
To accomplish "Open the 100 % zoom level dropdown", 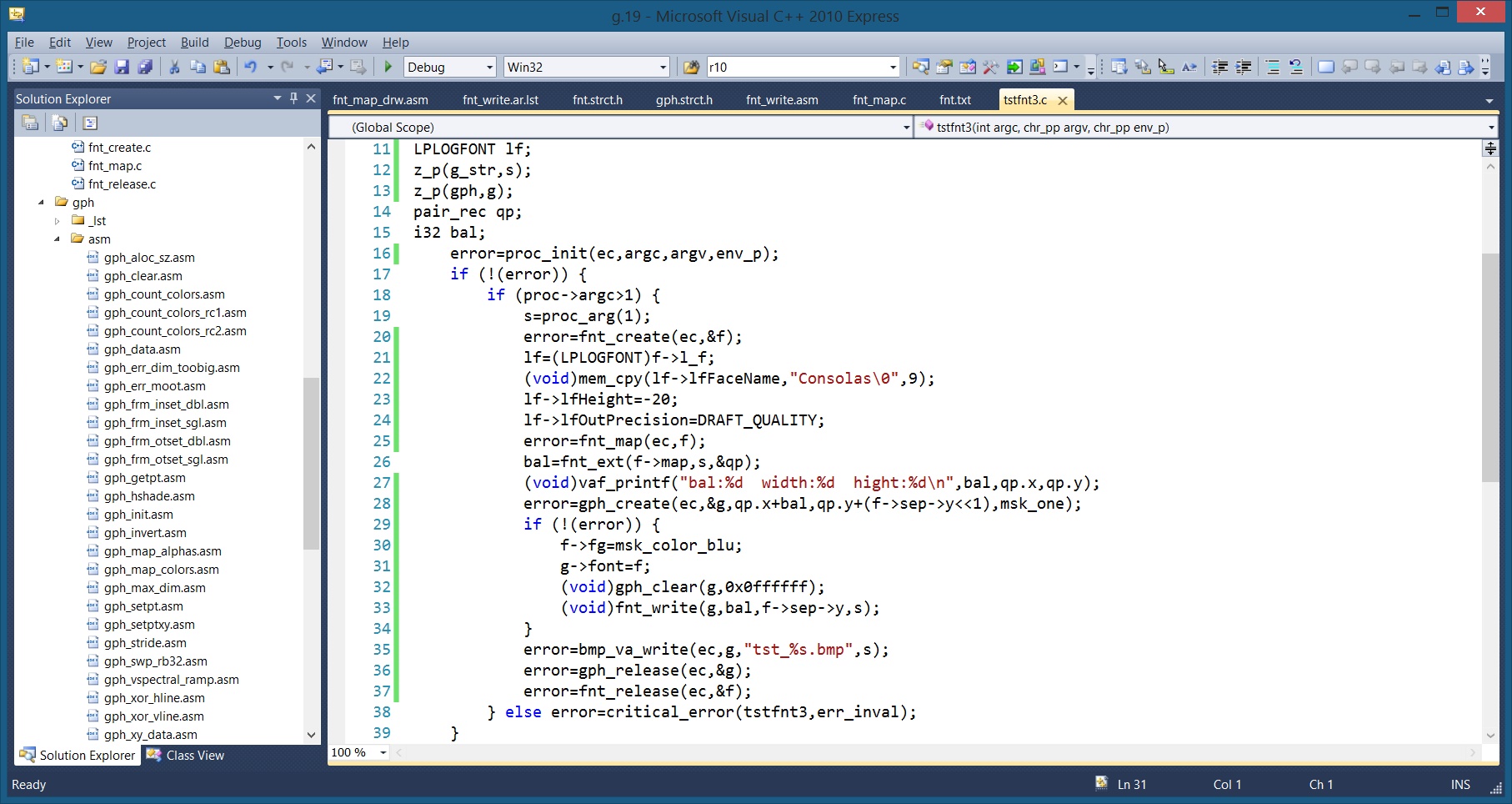I will click(x=359, y=752).
